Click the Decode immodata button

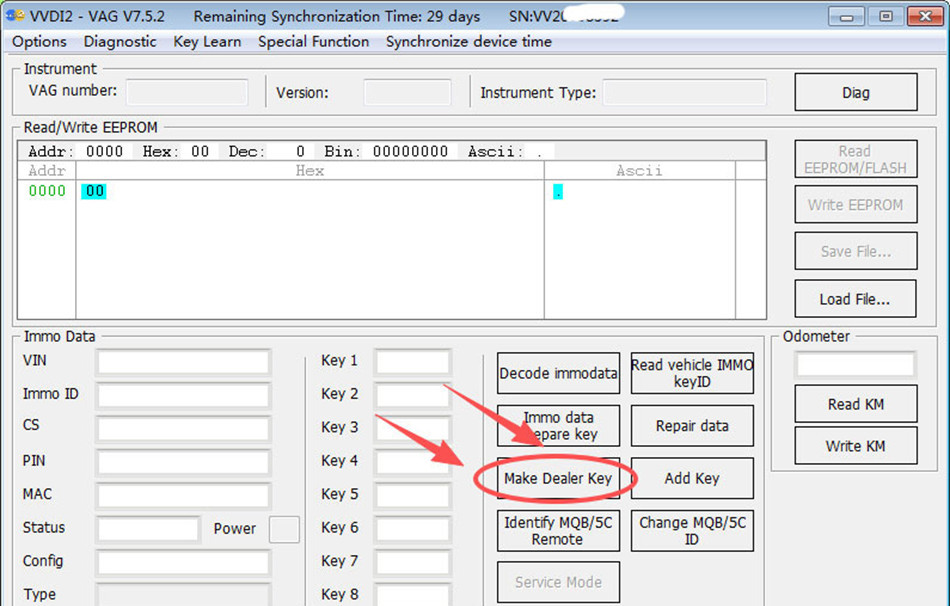(558, 373)
